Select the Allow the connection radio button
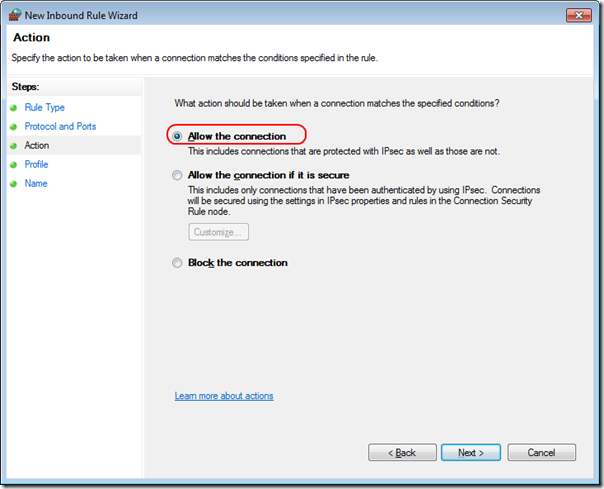604x489 pixels. tap(178, 136)
